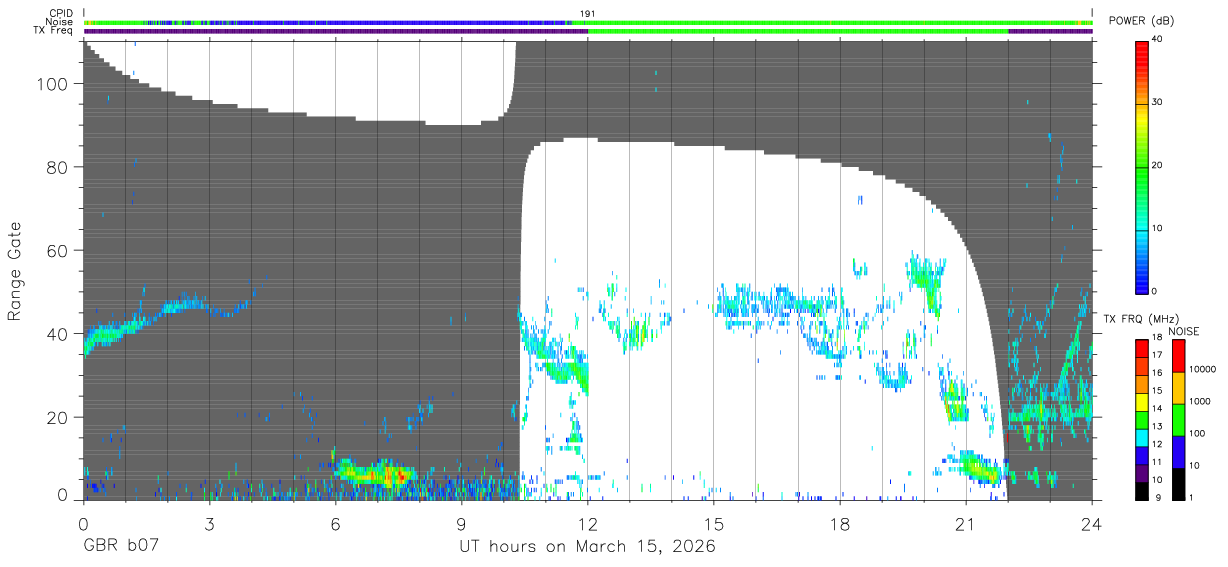1228x567 pixels.
Task: Click the 0 tick on the POWER scale
Action: tap(1155, 291)
